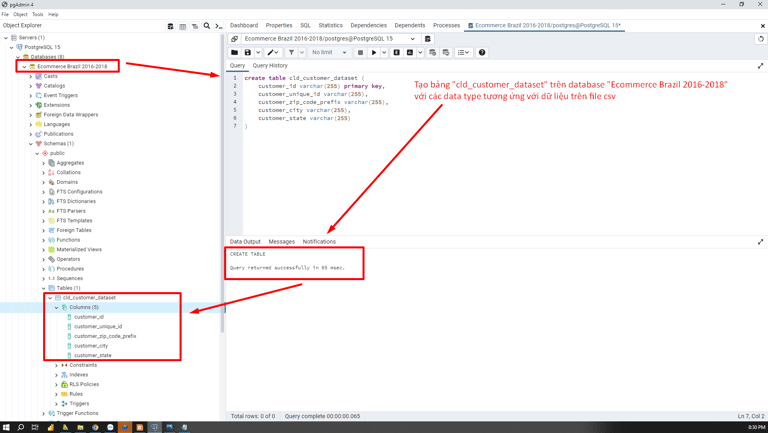Open the Query History tab

coord(270,66)
